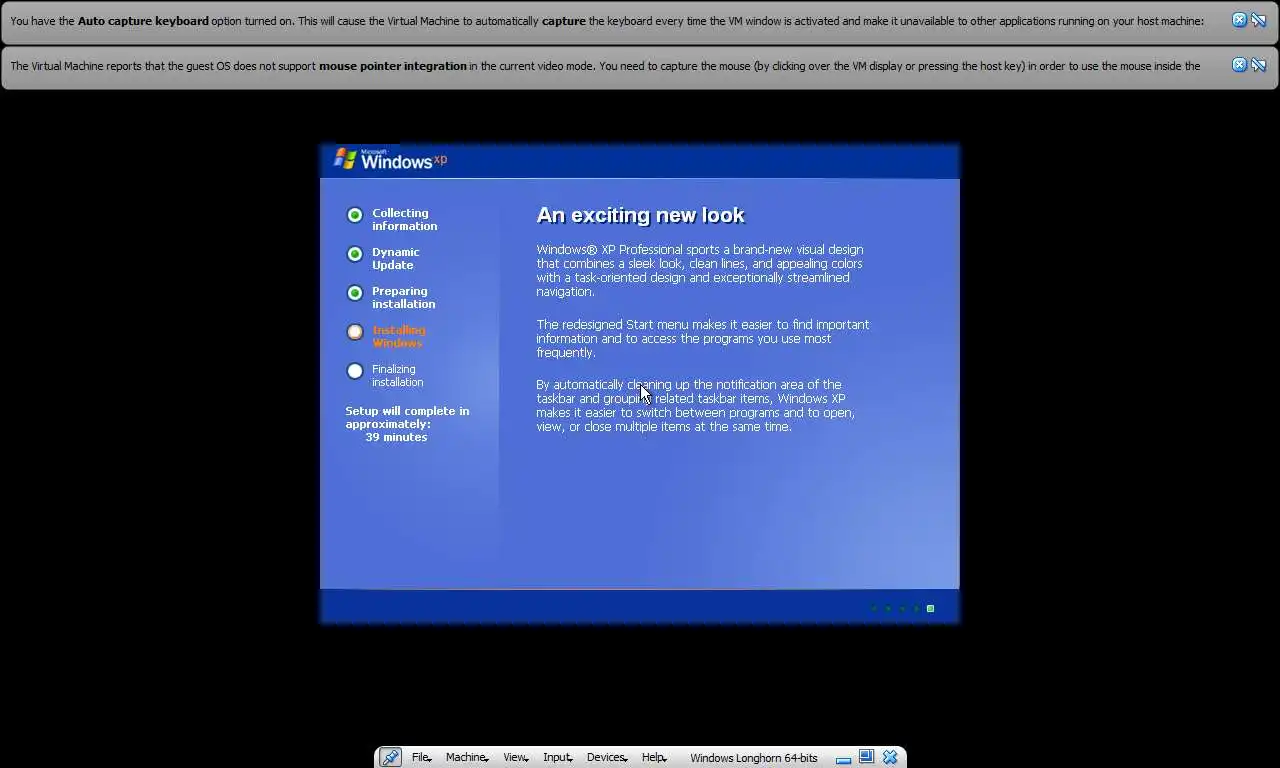Dismiss the Auto capture keyboard notification
The image size is (1280, 768).
[x=1239, y=20]
